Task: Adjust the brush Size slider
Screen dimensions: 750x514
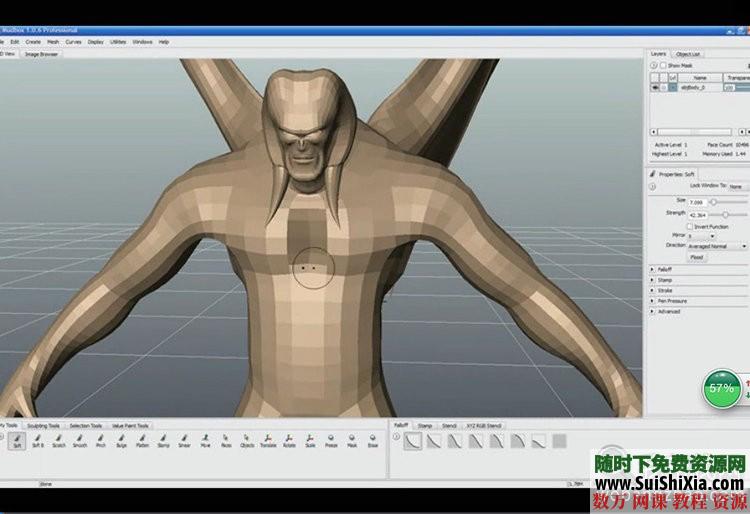Action: coord(728,202)
